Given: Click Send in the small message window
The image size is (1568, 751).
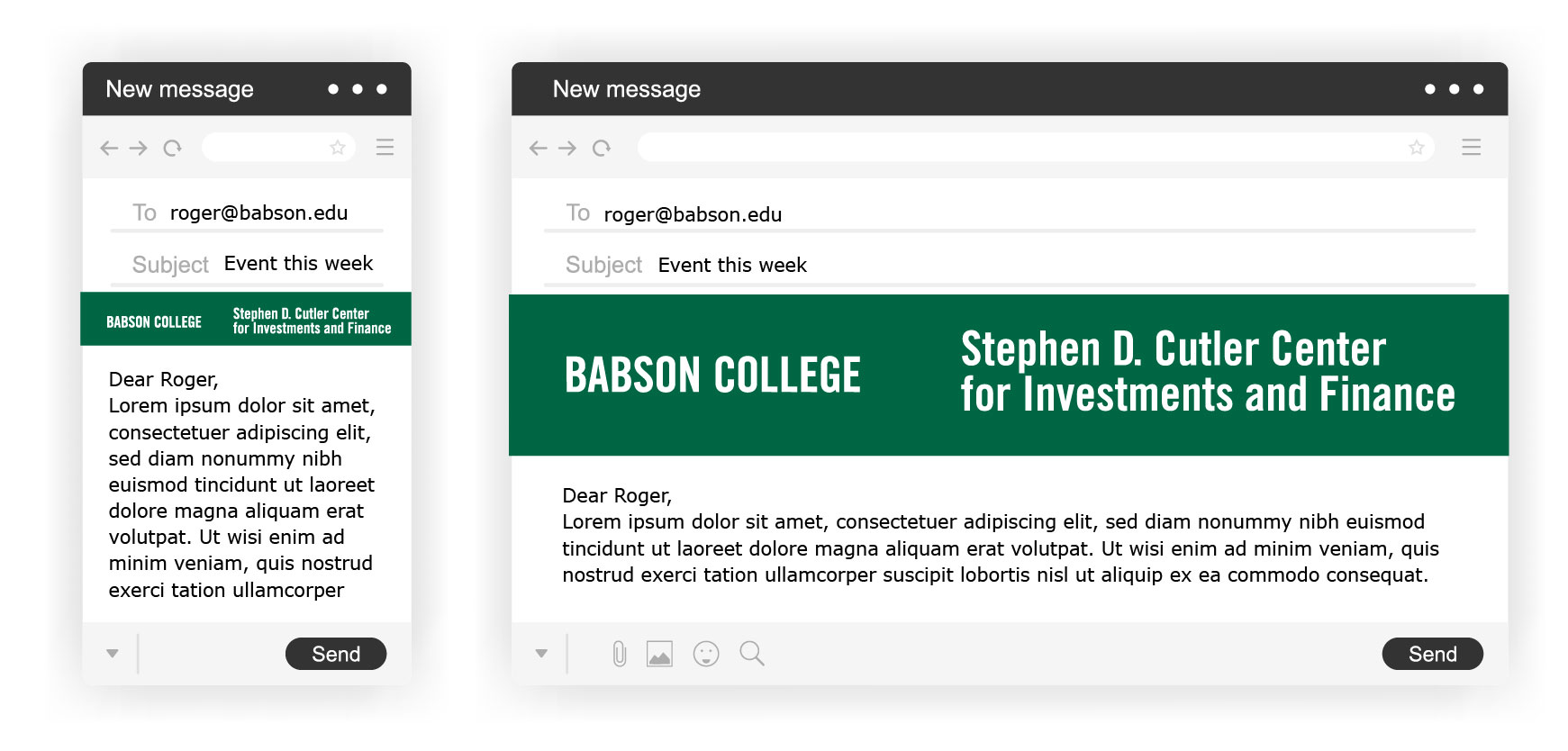Looking at the screenshot, I should coord(336,654).
